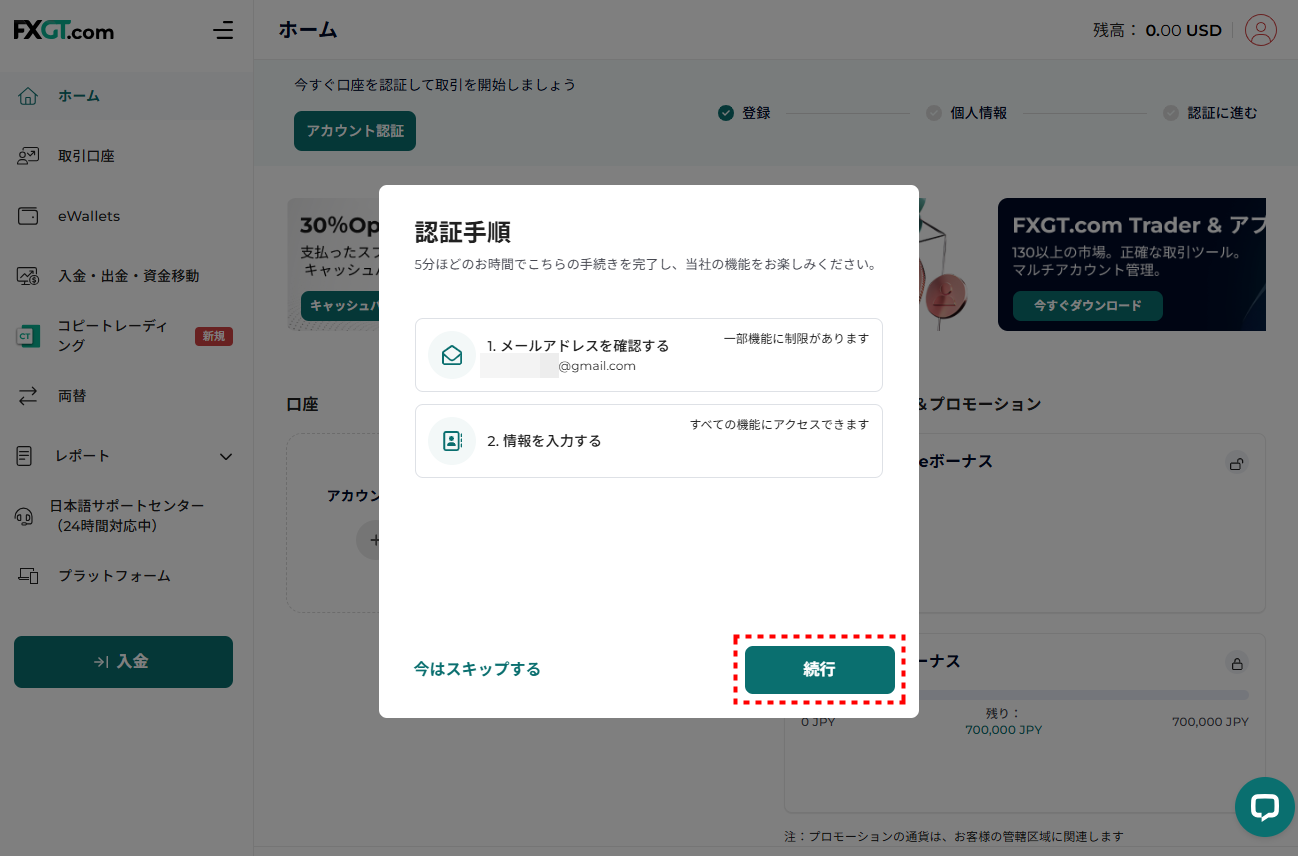
Task: Click the user profile avatar icon
Action: pyautogui.click(x=1260, y=30)
